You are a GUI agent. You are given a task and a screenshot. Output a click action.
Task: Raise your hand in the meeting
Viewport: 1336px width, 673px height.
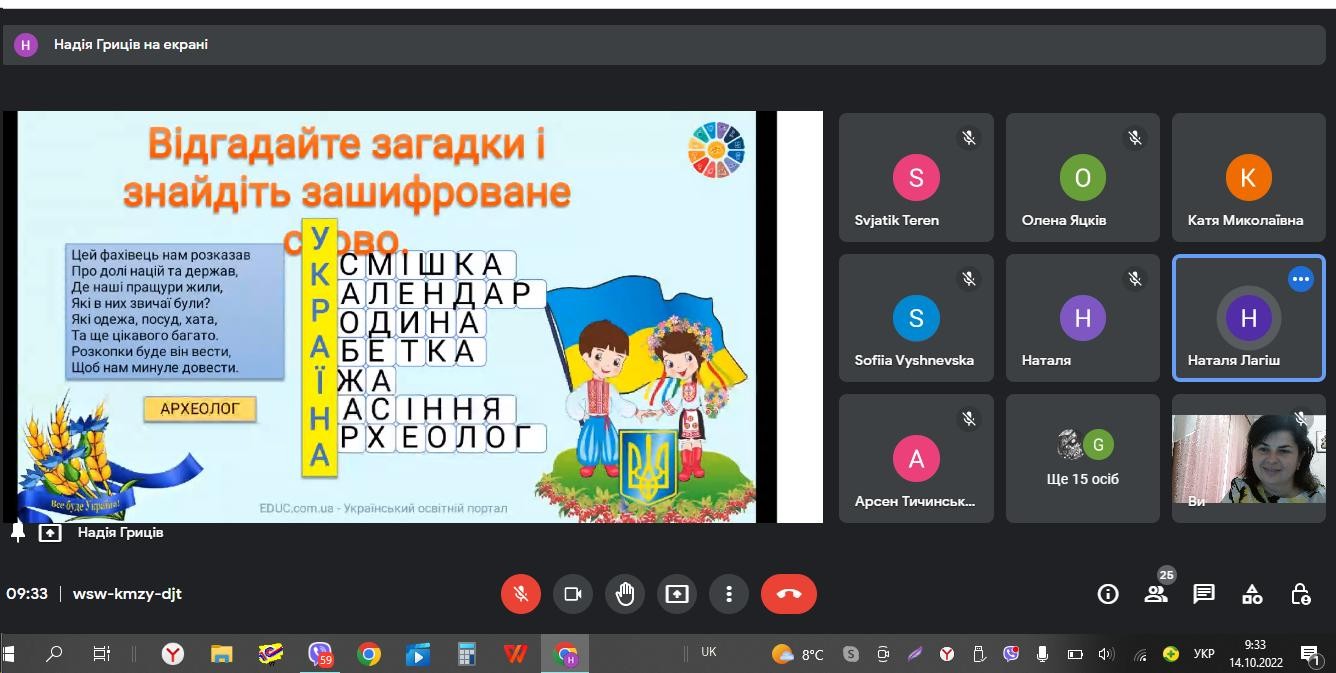pos(625,594)
